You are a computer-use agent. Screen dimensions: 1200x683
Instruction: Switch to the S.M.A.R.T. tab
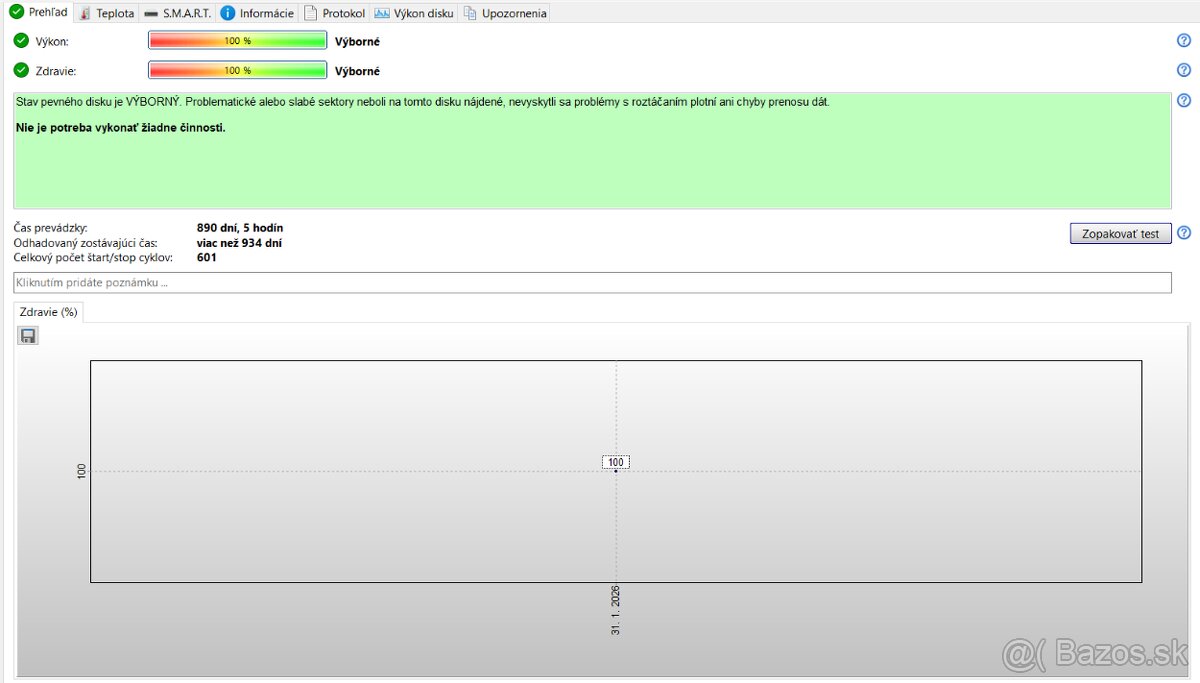pyautogui.click(x=177, y=13)
